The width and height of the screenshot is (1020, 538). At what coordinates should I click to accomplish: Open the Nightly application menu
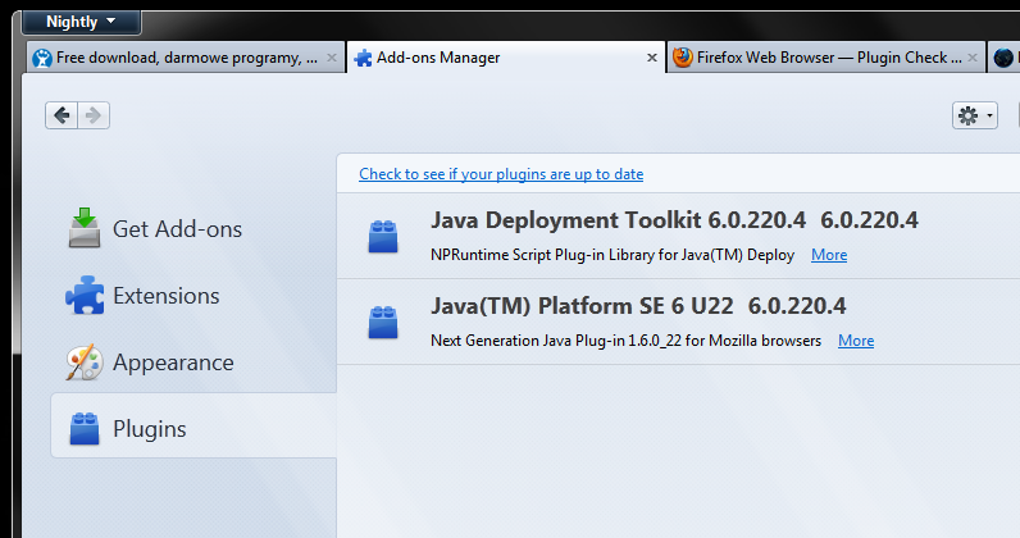[81, 22]
